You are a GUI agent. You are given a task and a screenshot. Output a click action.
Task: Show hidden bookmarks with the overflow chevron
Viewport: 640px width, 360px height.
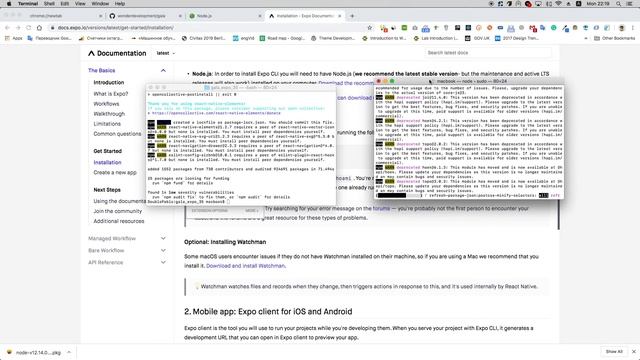pos(586,38)
